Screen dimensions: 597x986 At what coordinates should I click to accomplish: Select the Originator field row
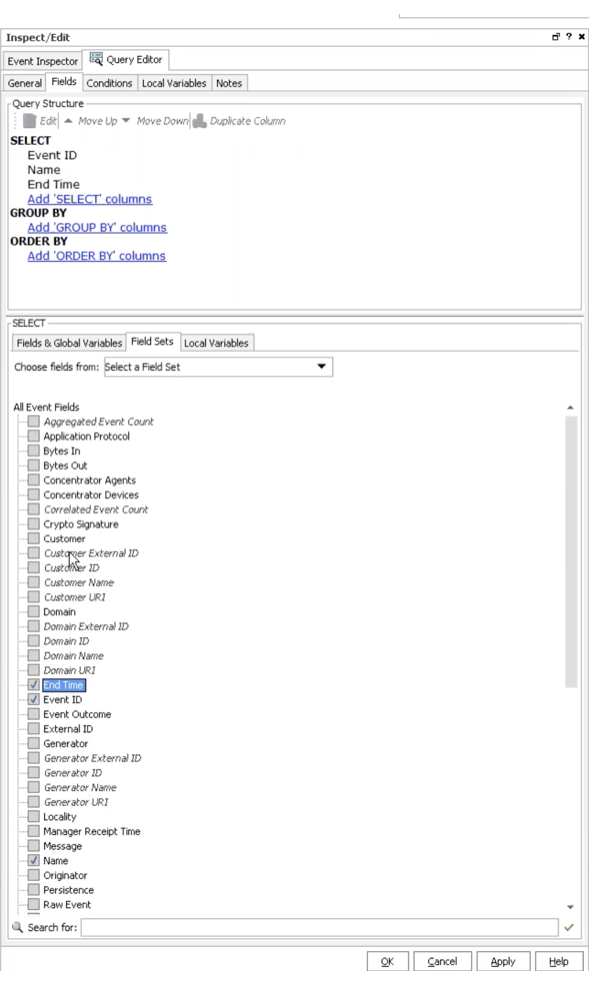pyautogui.click(x=65, y=875)
